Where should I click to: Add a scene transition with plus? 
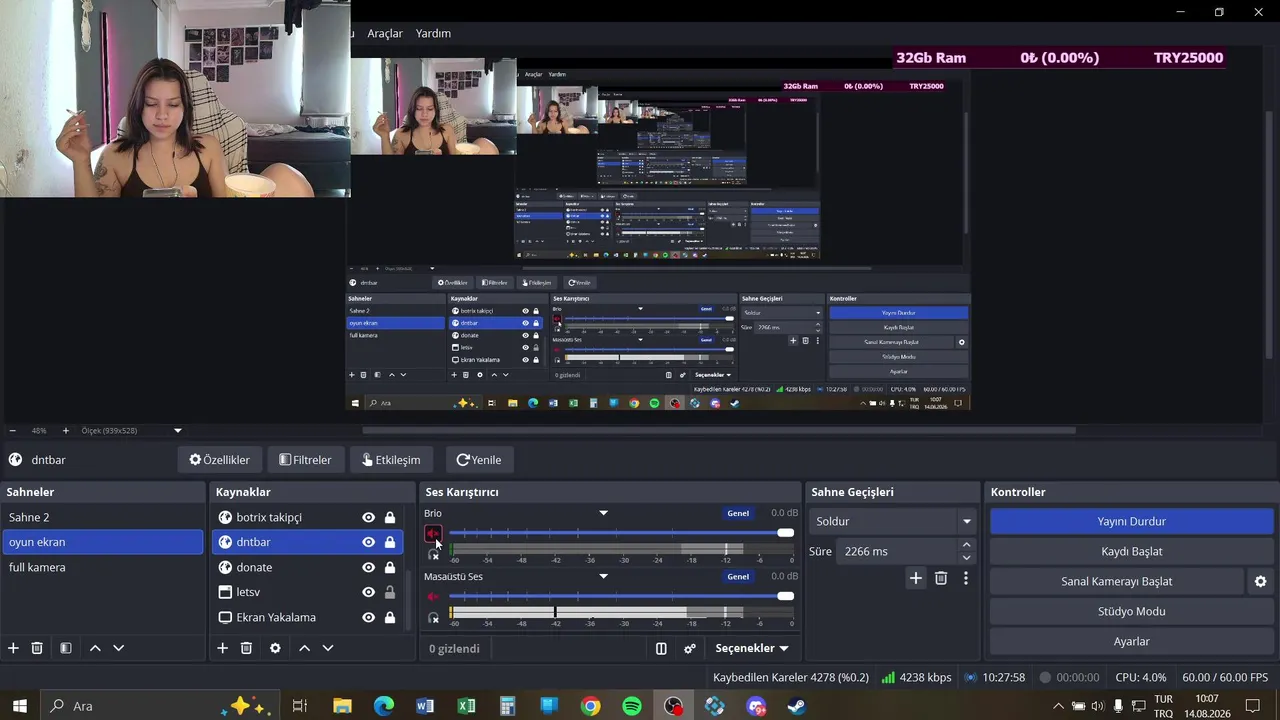915,578
